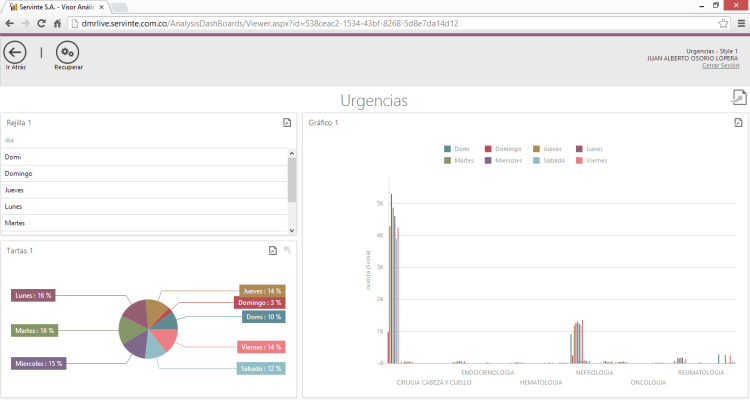Click the browser address bar

[x=380, y=23]
